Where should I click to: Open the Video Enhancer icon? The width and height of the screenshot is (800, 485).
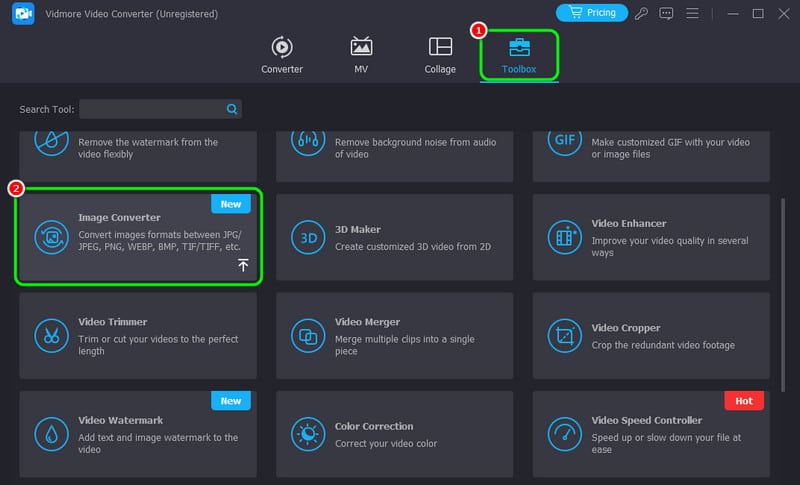(563, 237)
